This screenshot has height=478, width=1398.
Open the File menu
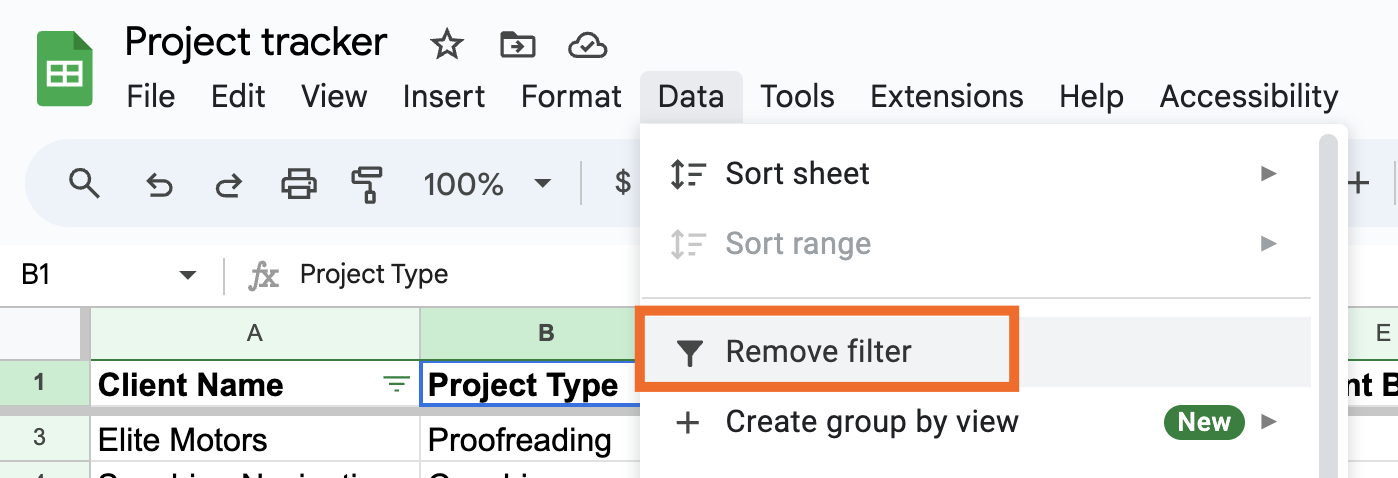[151, 97]
